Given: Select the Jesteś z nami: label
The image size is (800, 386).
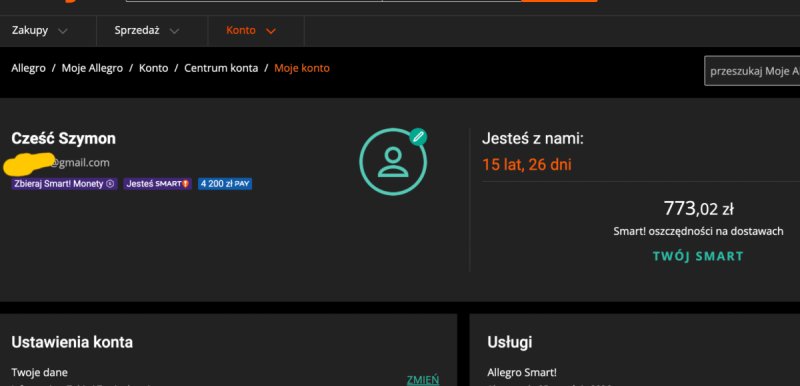Looking at the screenshot, I should pyautogui.click(x=533, y=138).
